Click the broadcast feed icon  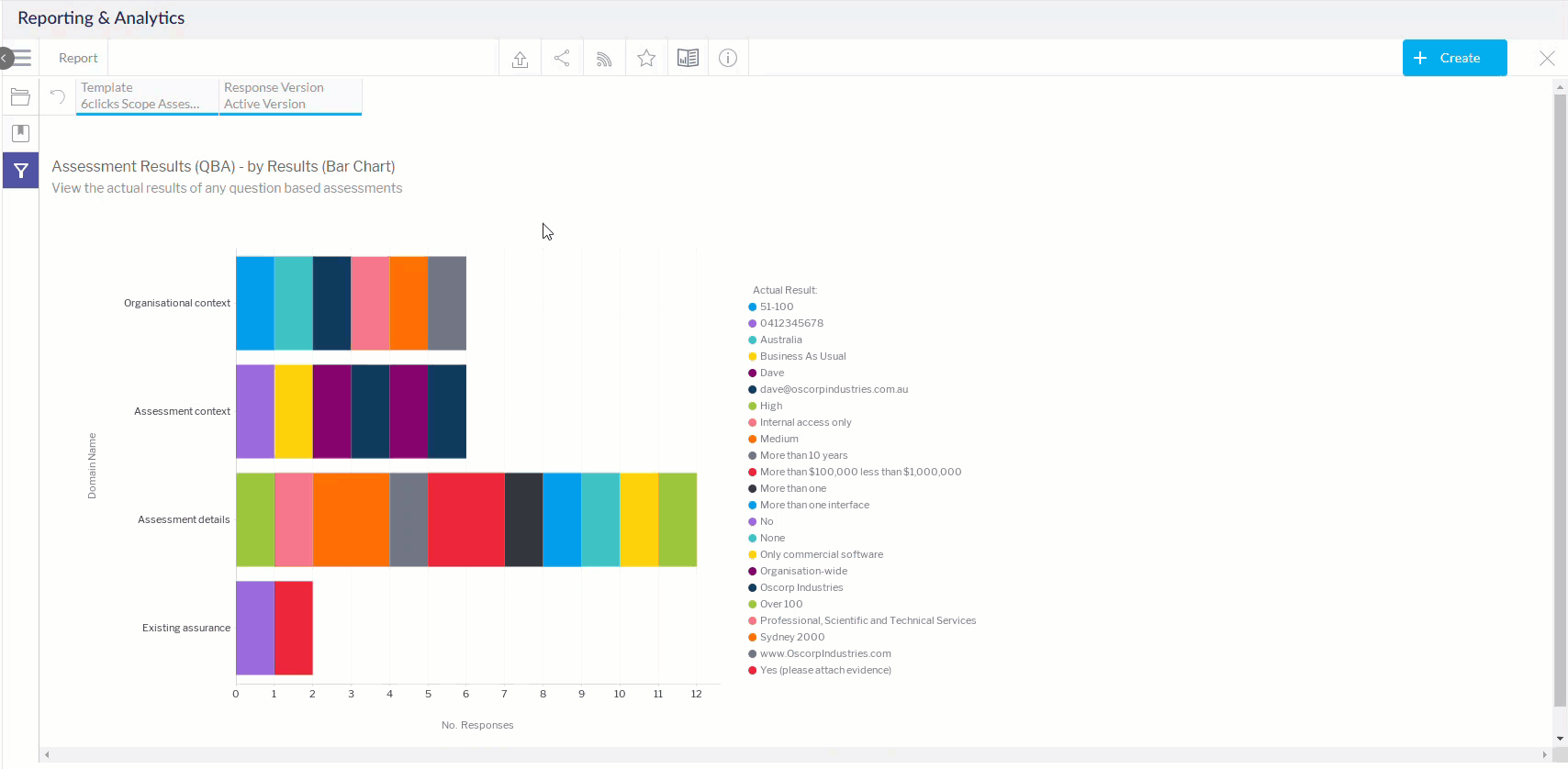[x=604, y=59]
